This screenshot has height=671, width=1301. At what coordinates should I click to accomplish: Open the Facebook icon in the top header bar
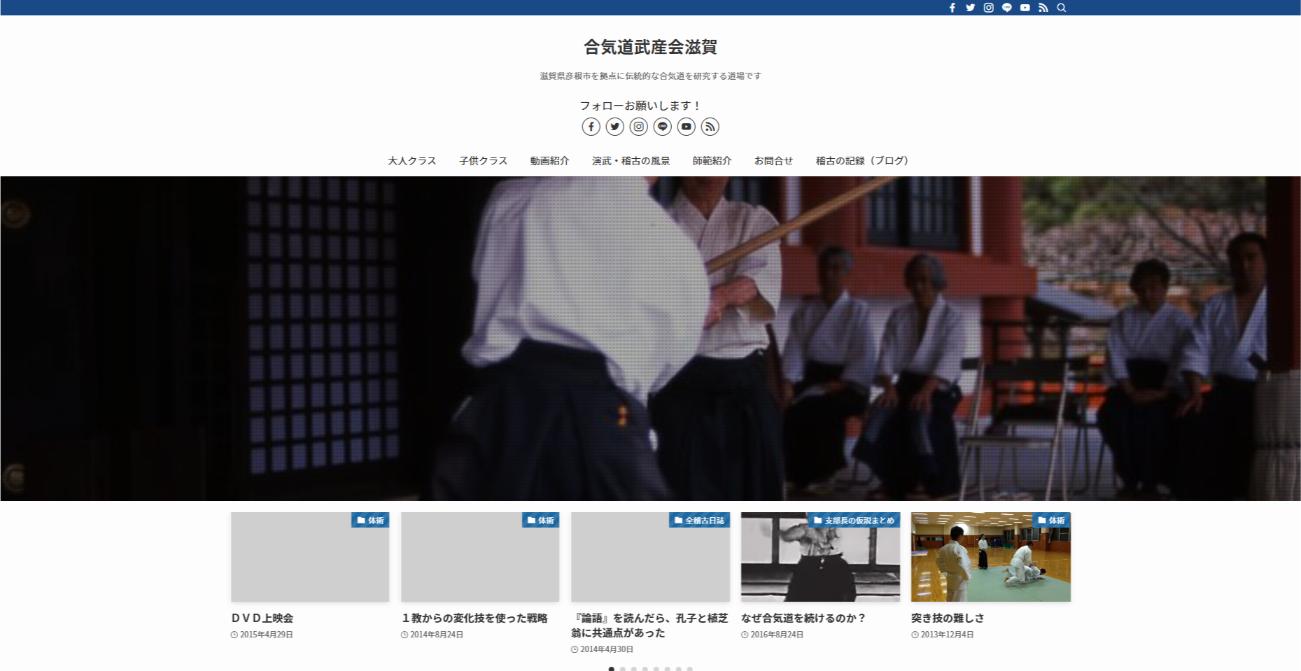(x=952, y=8)
